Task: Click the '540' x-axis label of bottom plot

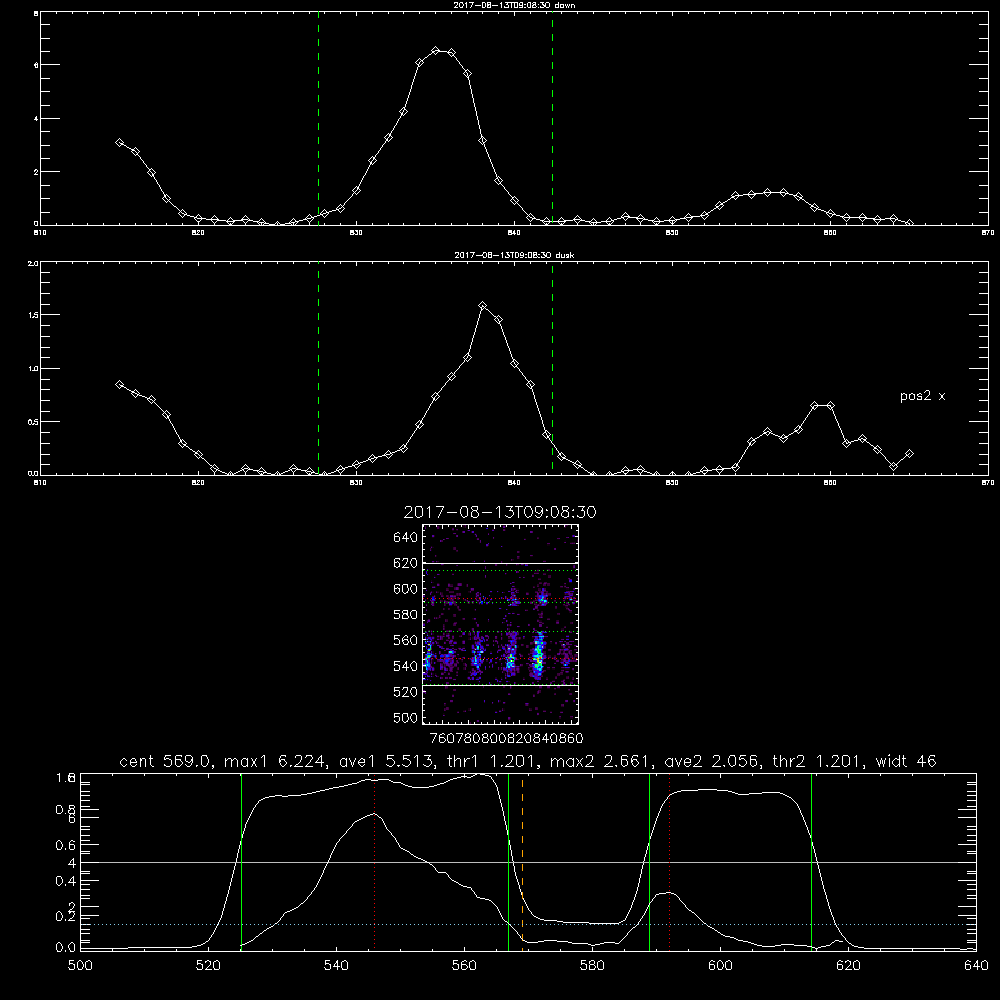Action: pos(336,966)
